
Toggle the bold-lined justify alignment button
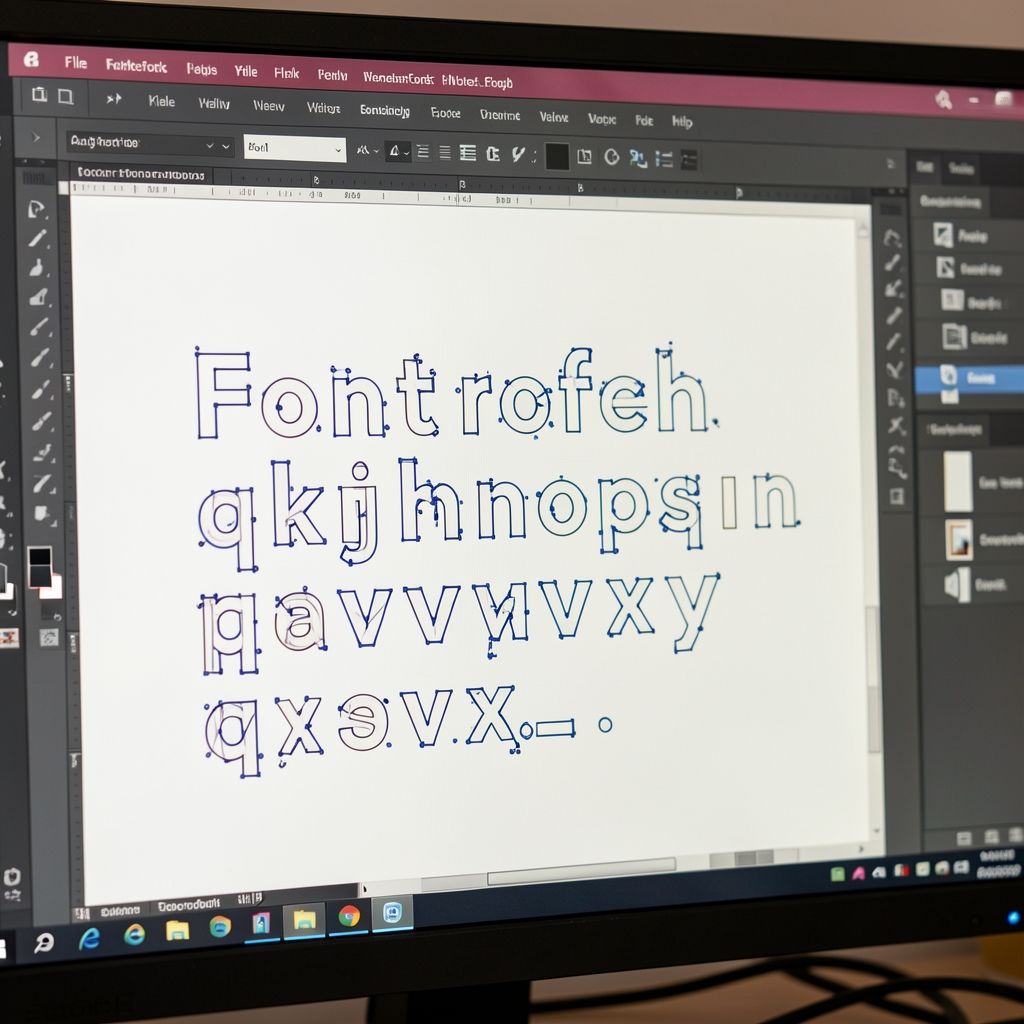(468, 153)
